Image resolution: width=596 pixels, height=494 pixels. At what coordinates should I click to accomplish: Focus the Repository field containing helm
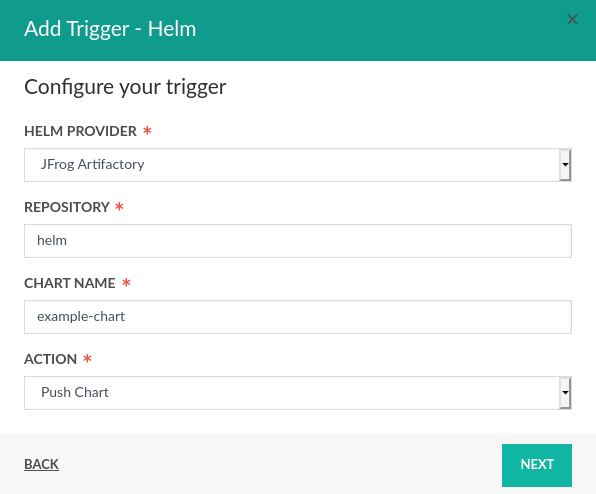(x=298, y=241)
